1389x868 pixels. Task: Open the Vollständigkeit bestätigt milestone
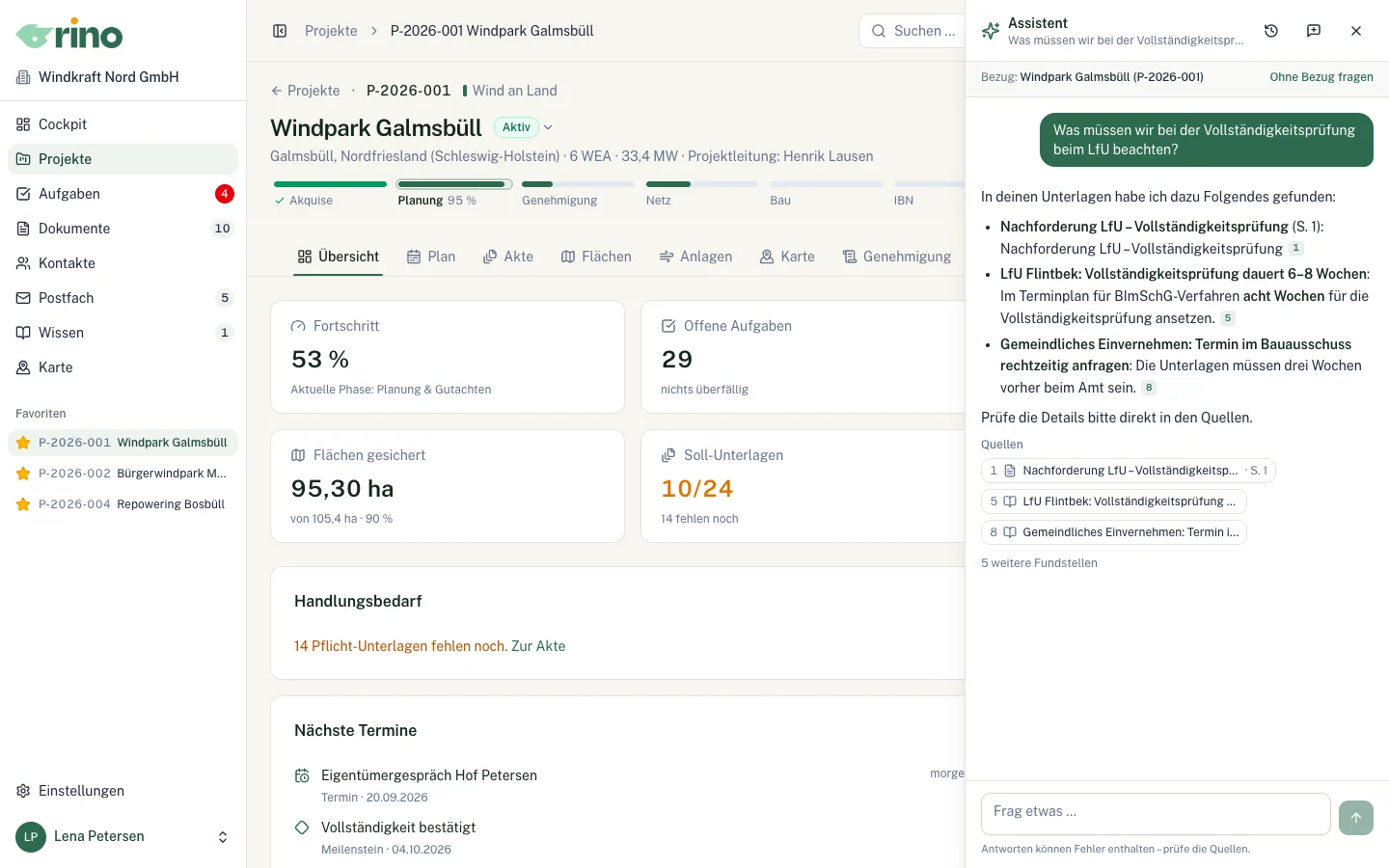tap(398, 827)
